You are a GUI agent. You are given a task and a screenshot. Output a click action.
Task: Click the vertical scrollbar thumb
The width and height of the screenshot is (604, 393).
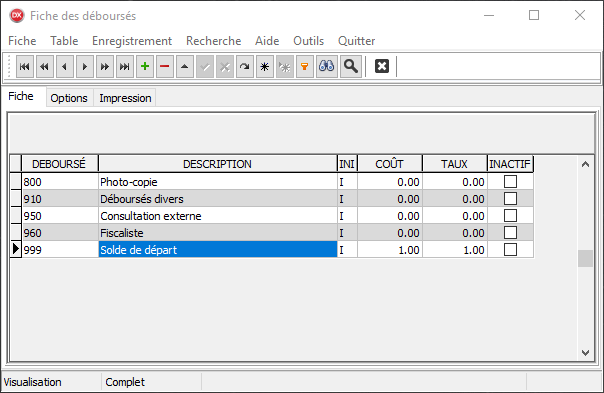(586, 259)
